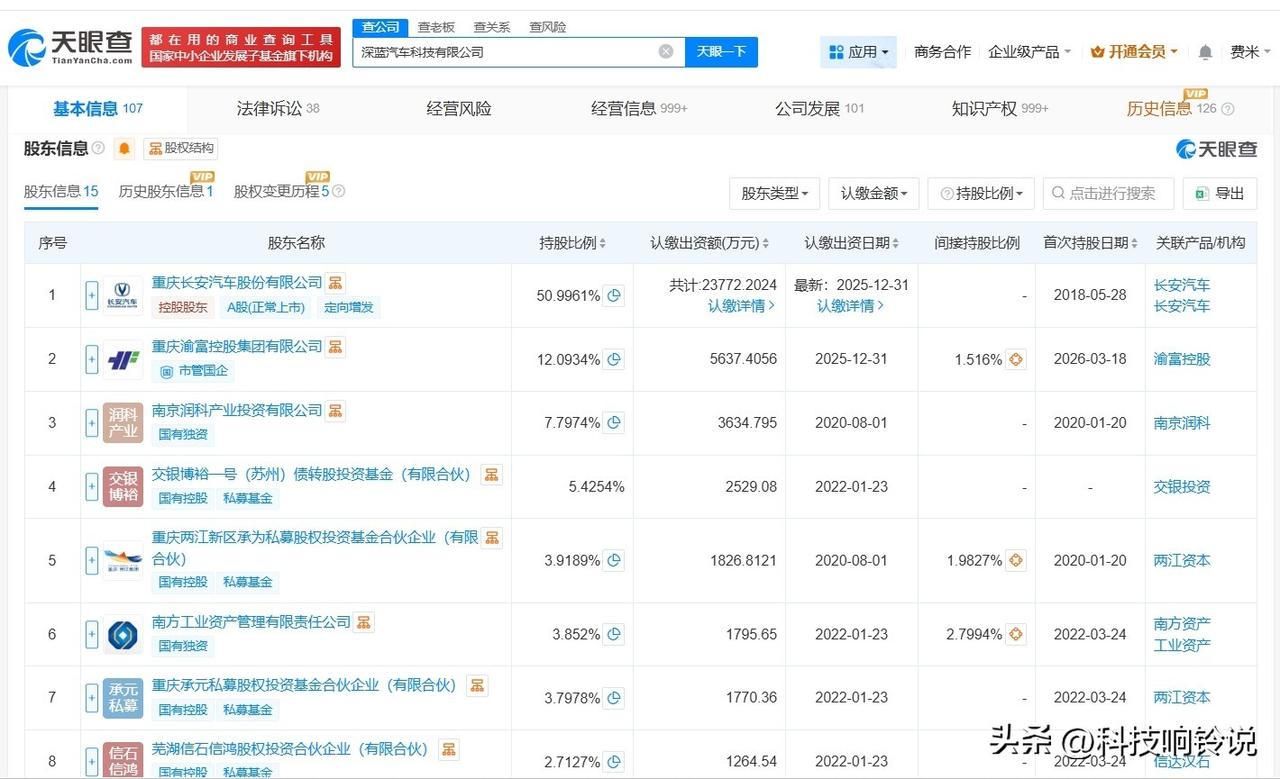Click the 点击进行搜索 shareholder search field

[1108, 193]
